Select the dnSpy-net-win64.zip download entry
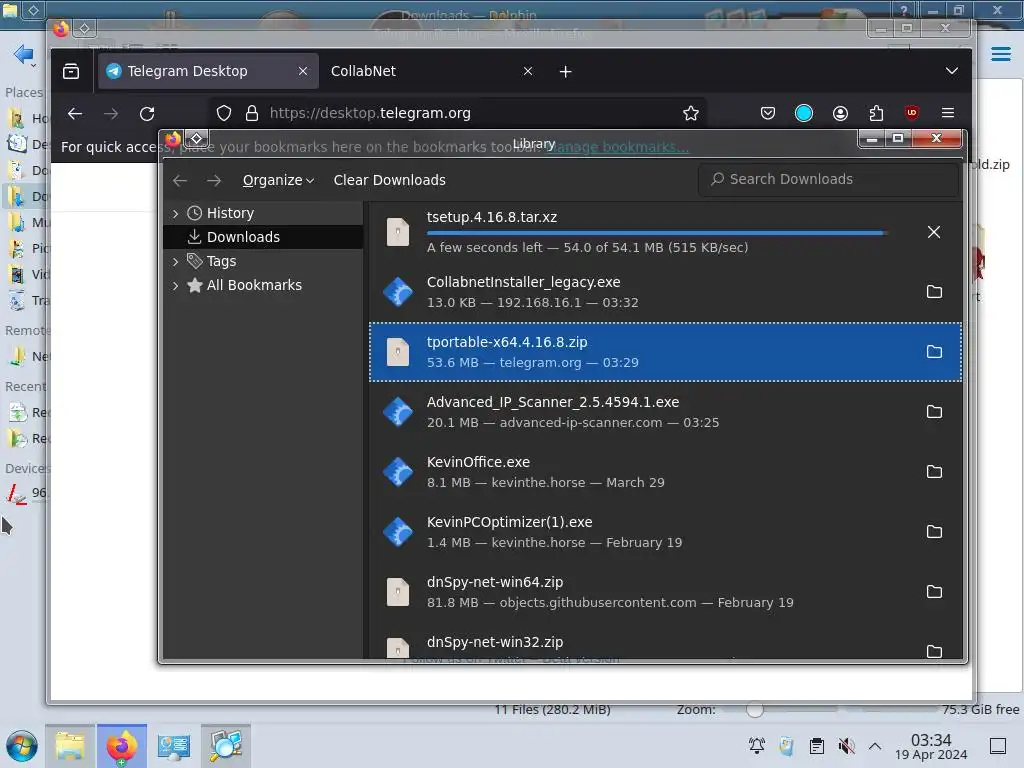Viewport: 1024px width, 768px height. [665, 592]
